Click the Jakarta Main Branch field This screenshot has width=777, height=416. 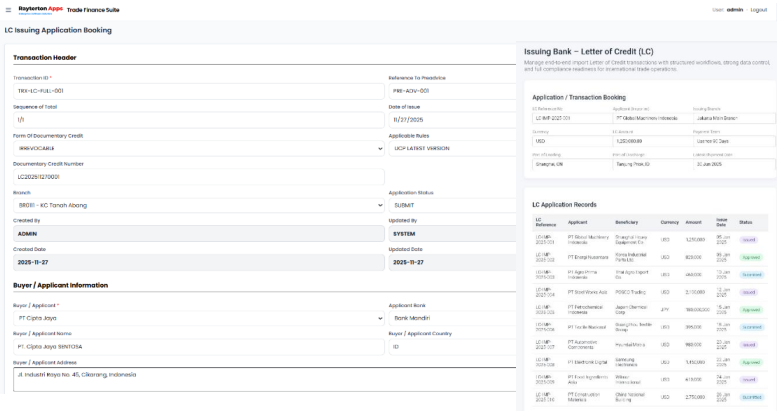[734, 119]
